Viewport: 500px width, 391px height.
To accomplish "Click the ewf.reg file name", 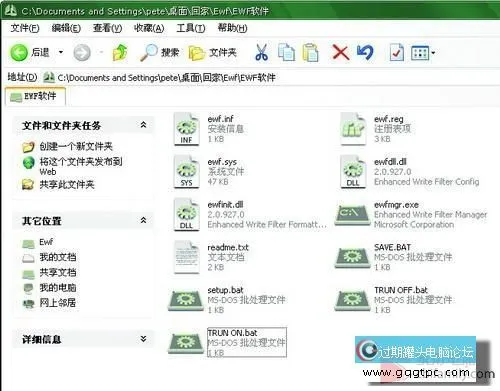I will (389, 119).
